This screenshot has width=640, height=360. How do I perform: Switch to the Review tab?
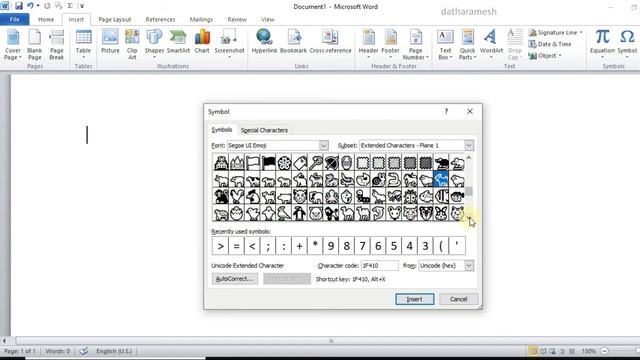(237, 19)
